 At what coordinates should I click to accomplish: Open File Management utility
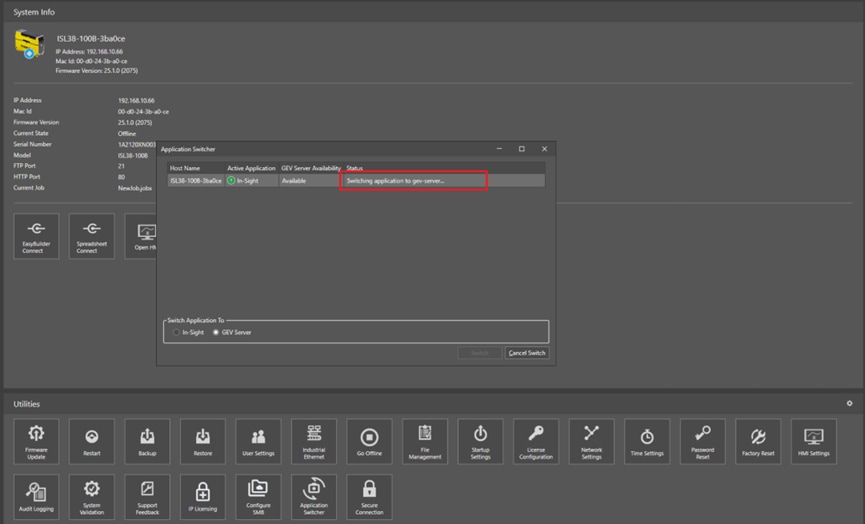click(425, 441)
